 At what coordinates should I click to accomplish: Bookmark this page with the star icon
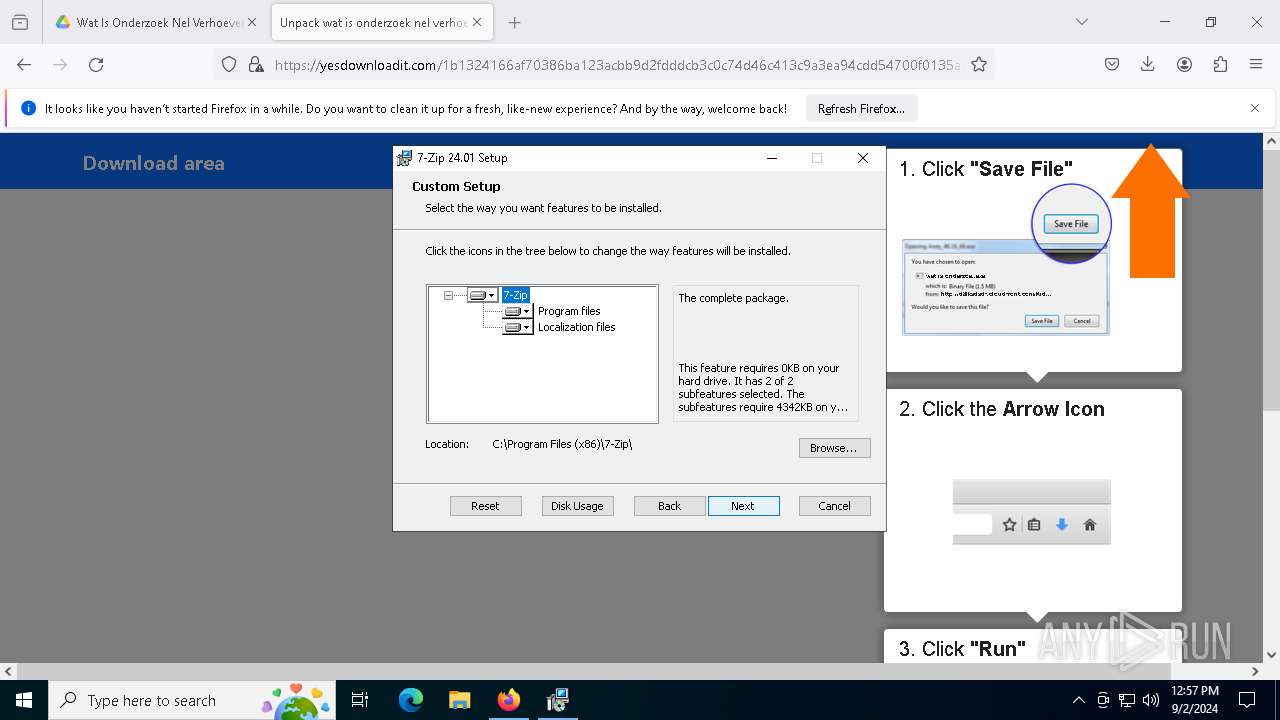point(979,64)
